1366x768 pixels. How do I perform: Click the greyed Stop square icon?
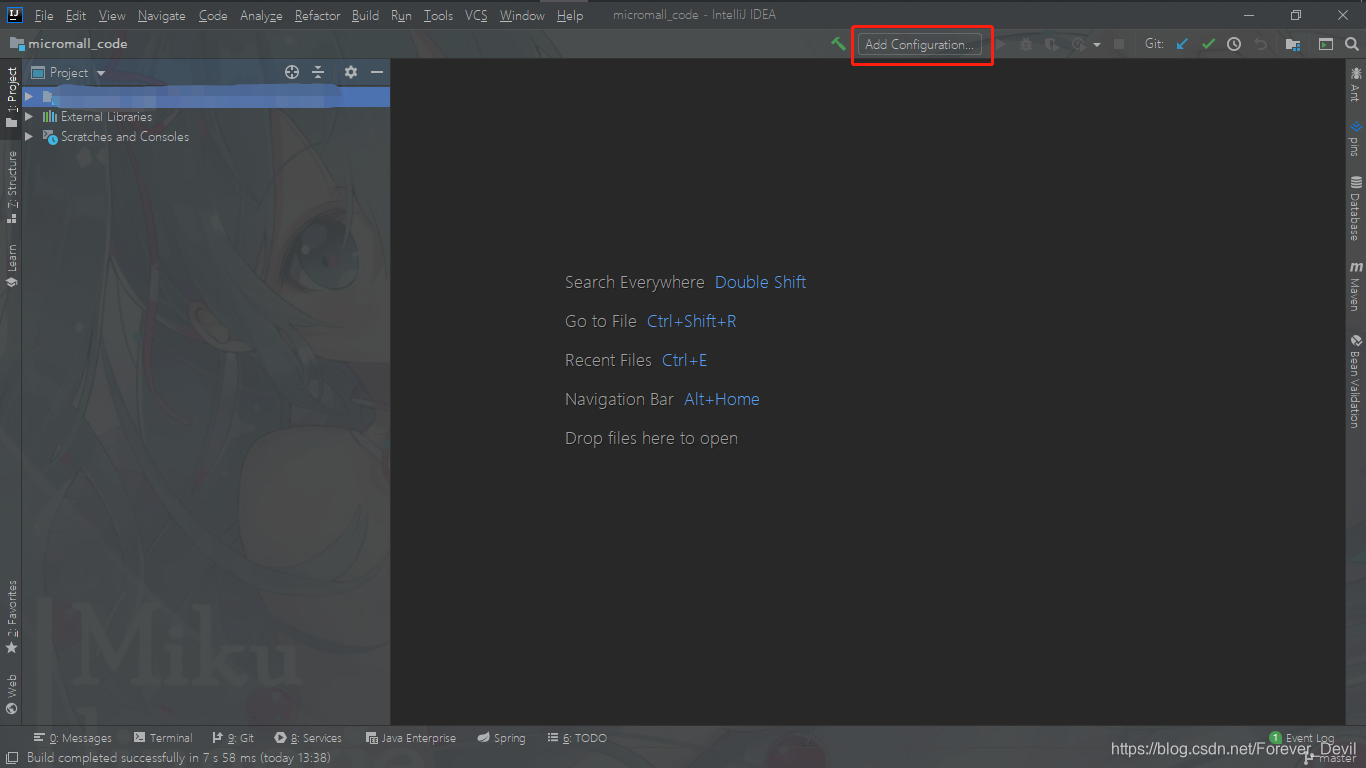pos(1119,44)
